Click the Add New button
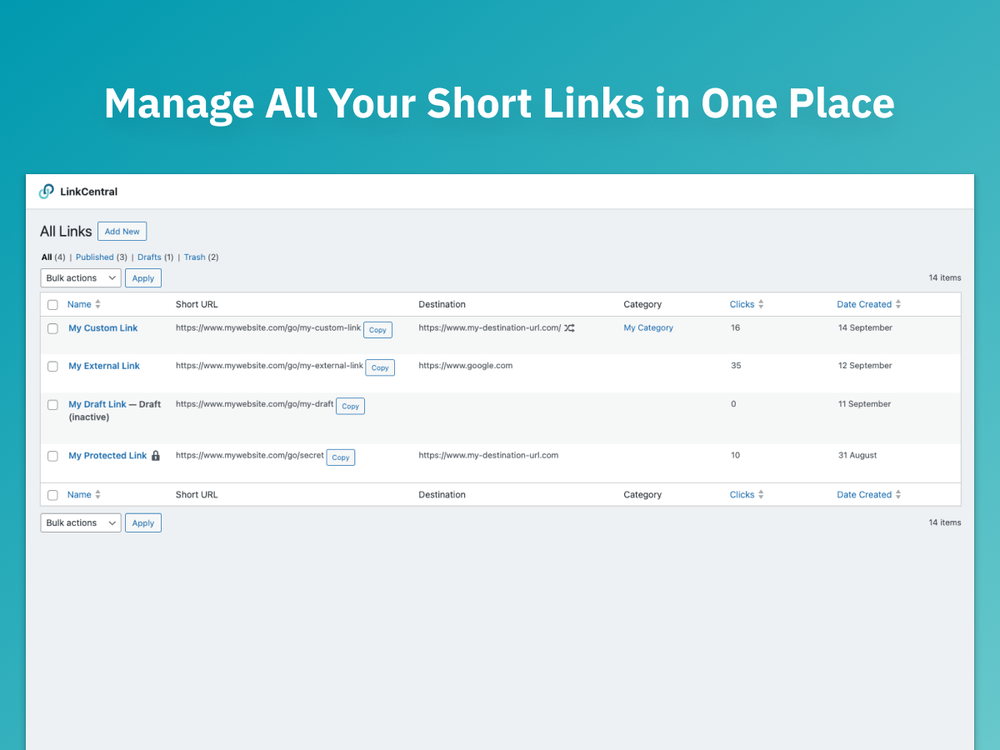 (121, 231)
